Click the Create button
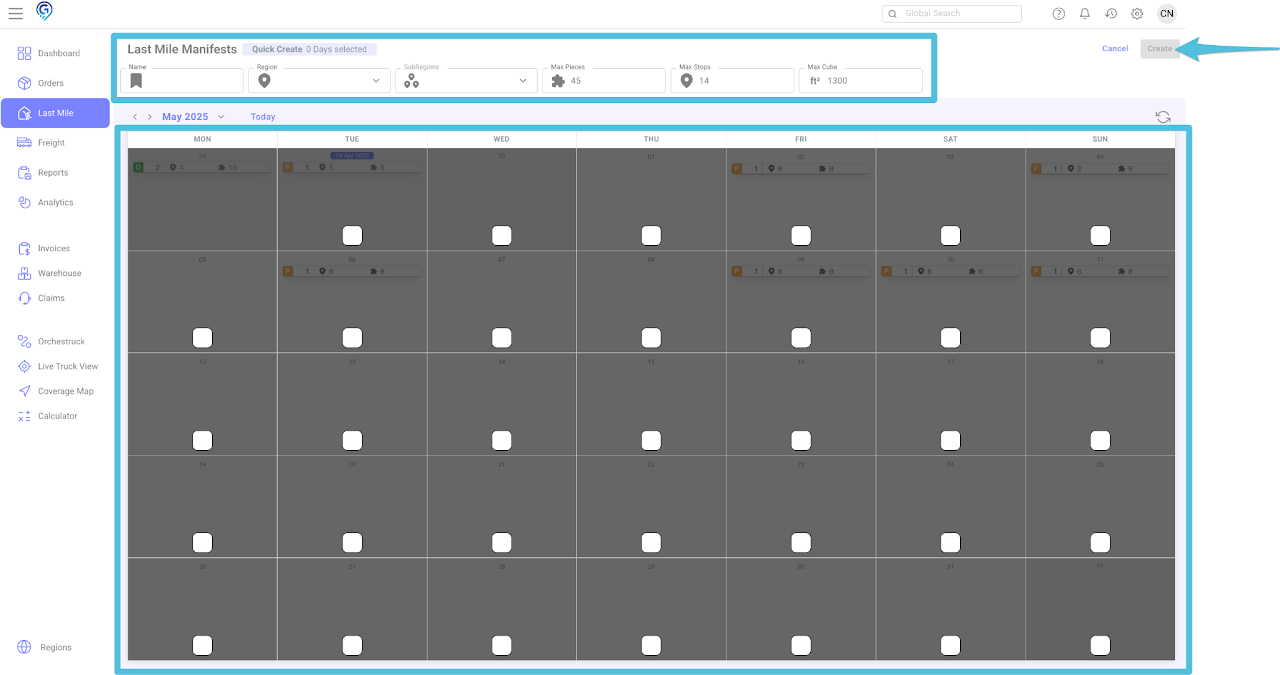The width and height of the screenshot is (1280, 675). click(x=1160, y=49)
